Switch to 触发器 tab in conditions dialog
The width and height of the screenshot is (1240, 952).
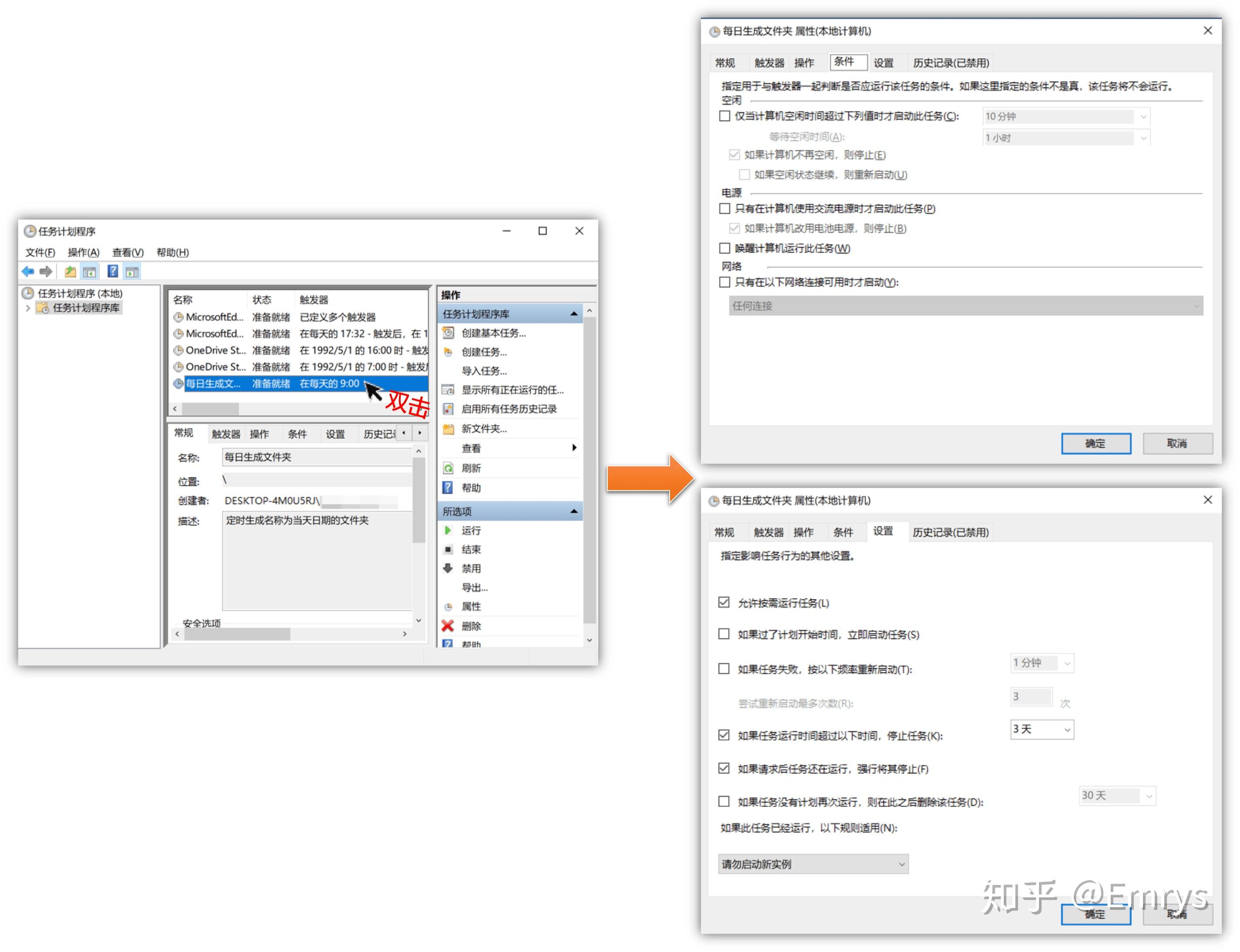click(x=769, y=63)
